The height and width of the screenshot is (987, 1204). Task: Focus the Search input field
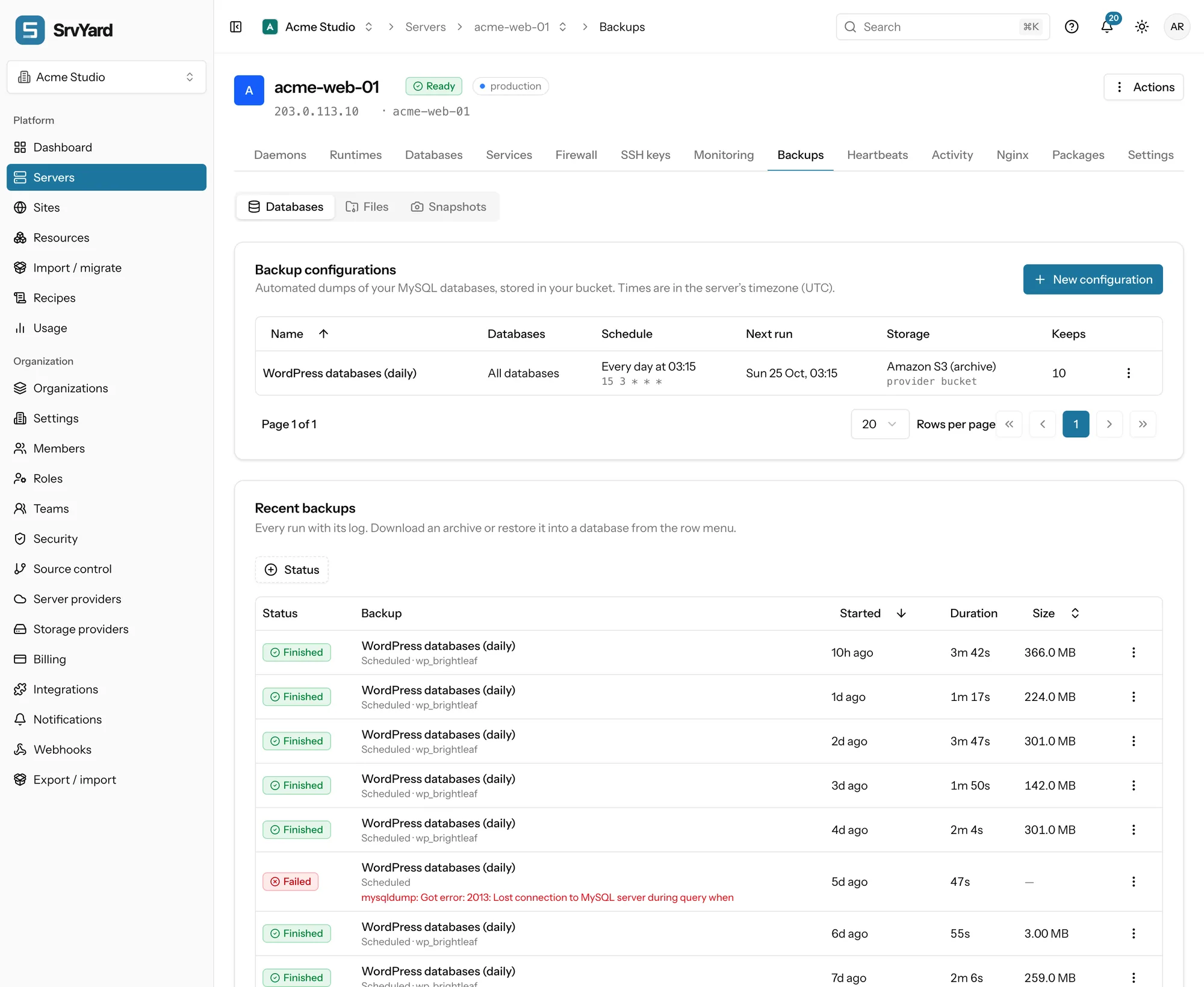(x=943, y=27)
